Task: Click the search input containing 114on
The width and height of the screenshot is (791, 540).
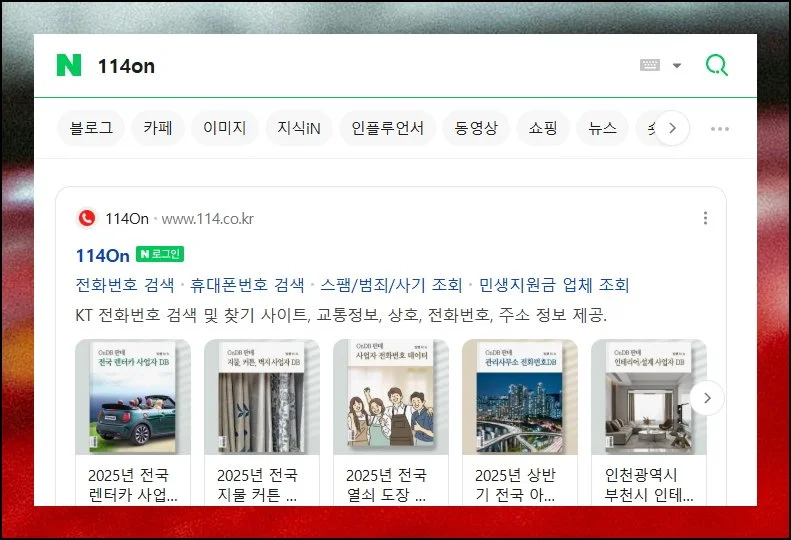Action: tap(363, 66)
